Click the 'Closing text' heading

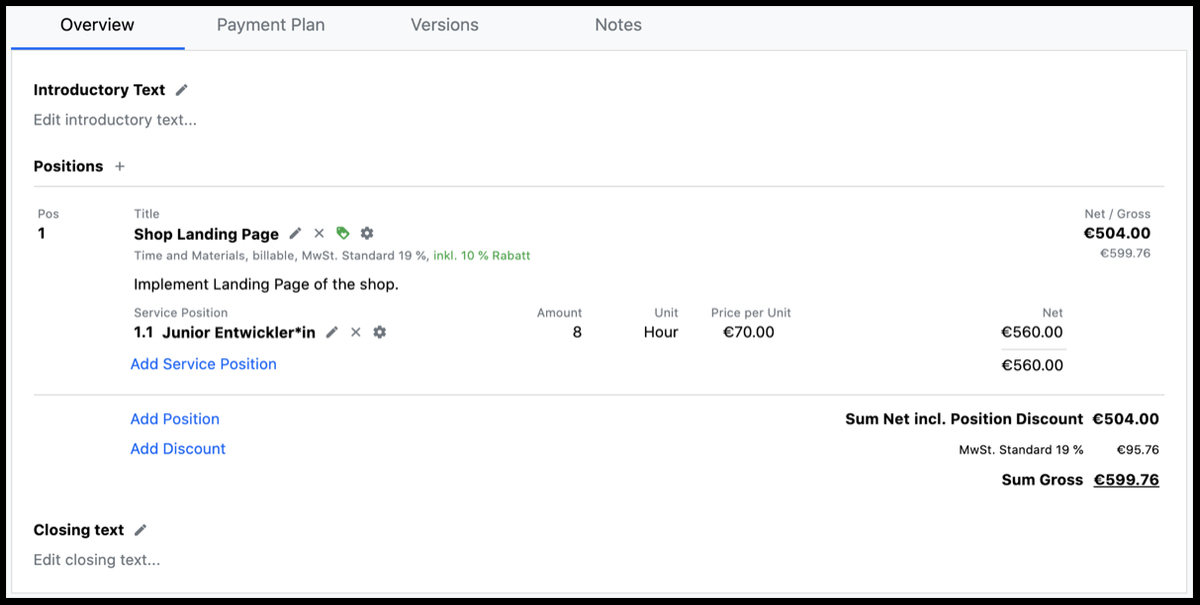coord(79,530)
